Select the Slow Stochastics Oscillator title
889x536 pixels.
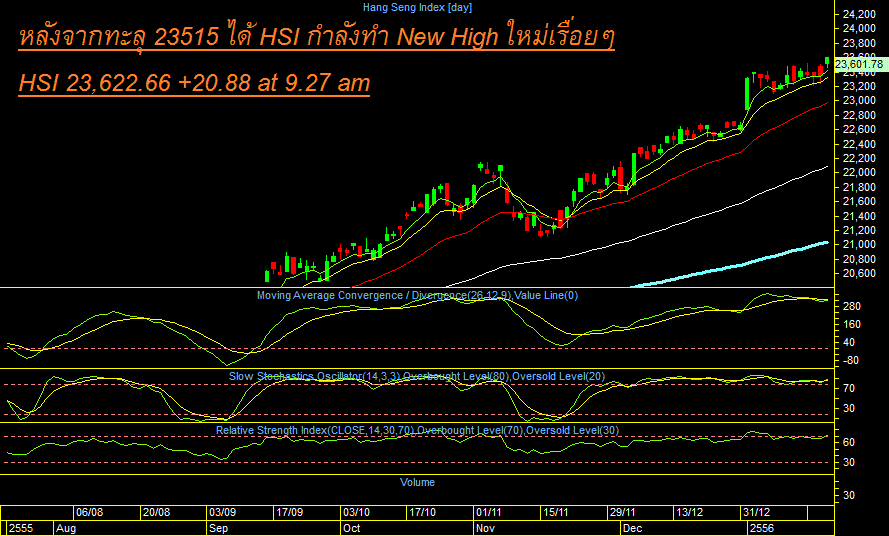tap(417, 376)
